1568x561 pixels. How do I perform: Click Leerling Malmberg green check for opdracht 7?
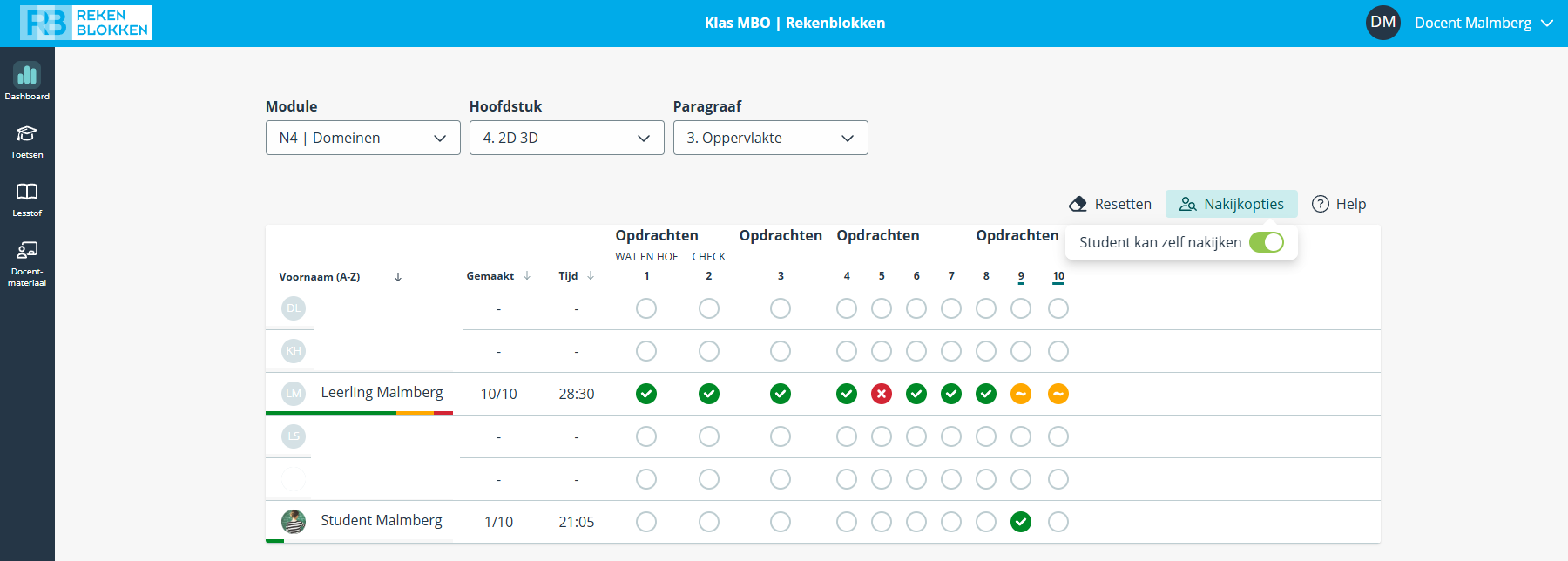click(951, 394)
